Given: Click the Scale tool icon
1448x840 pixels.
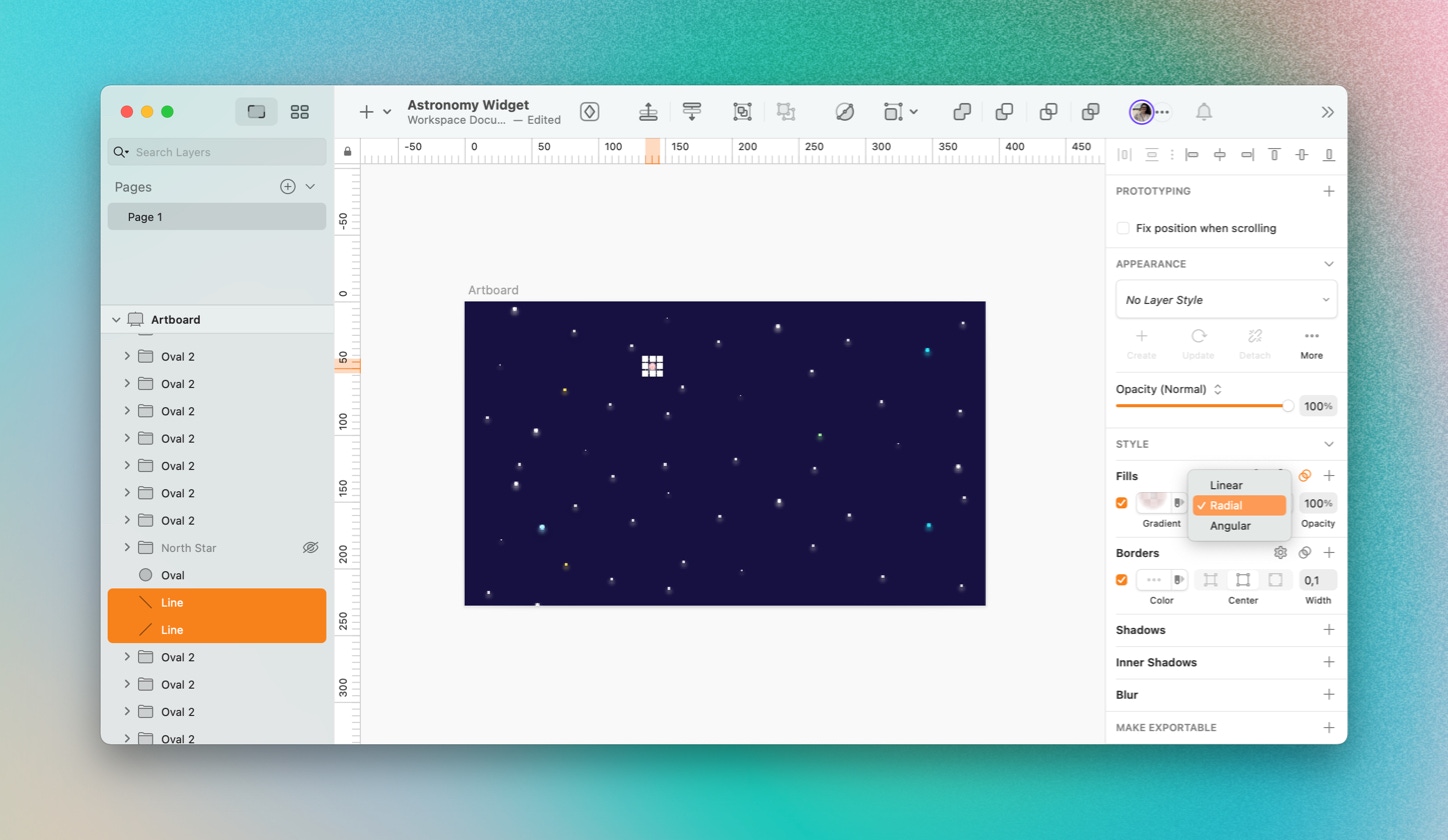Looking at the screenshot, I should pyautogui.click(x=893, y=112).
